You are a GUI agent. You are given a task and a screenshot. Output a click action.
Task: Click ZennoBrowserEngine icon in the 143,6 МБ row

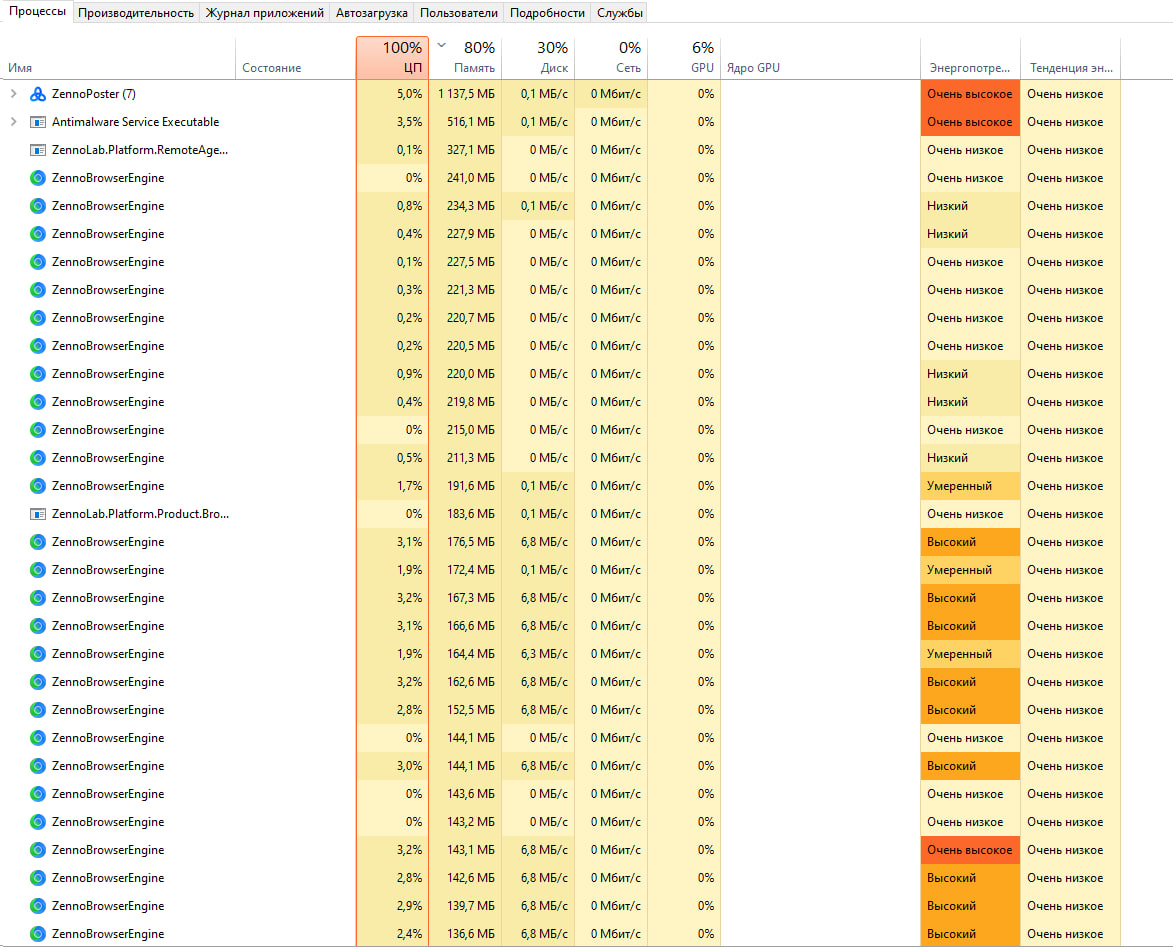tap(38, 794)
